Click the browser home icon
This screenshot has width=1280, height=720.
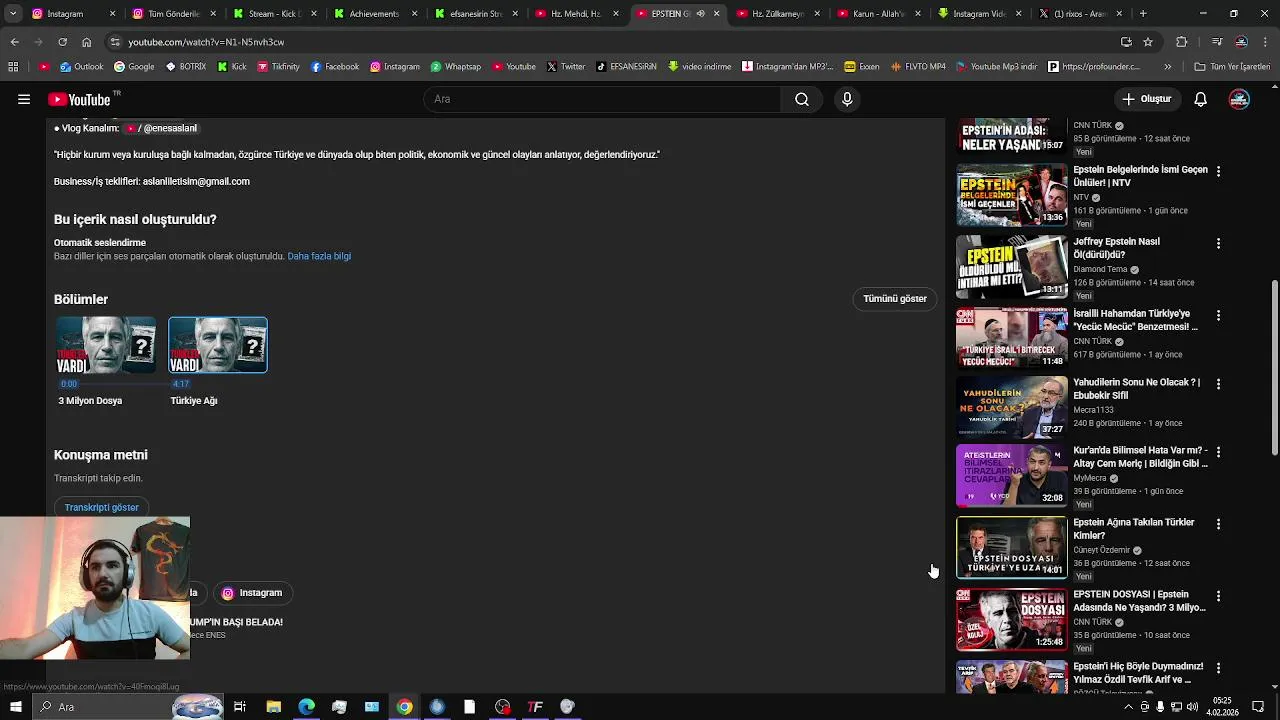[86, 42]
